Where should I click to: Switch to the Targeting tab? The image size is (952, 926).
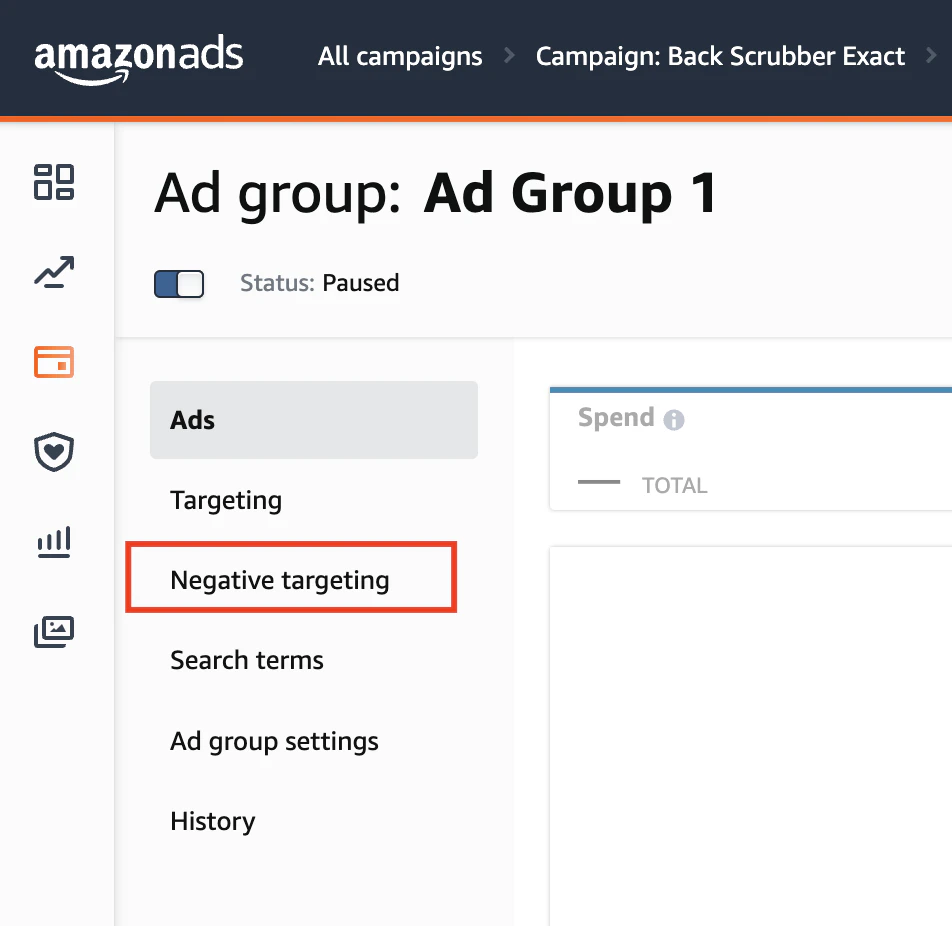point(226,500)
